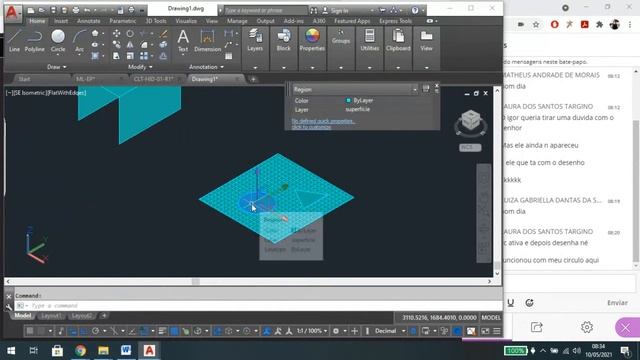Click the Mirror tool in Modify panel
Viewport: 640px width, 360px height.
[130, 44]
